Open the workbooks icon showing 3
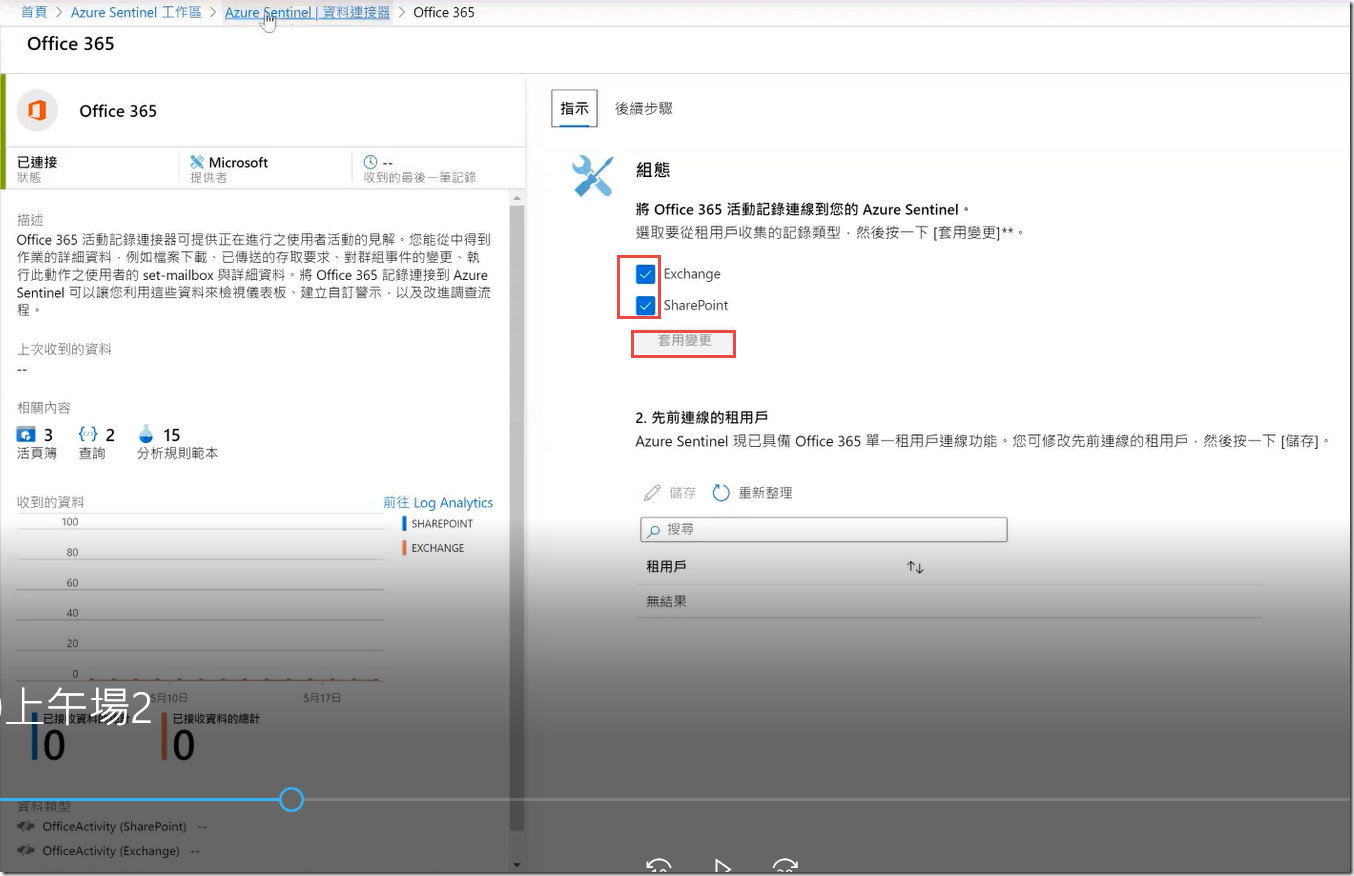 tap(26, 434)
